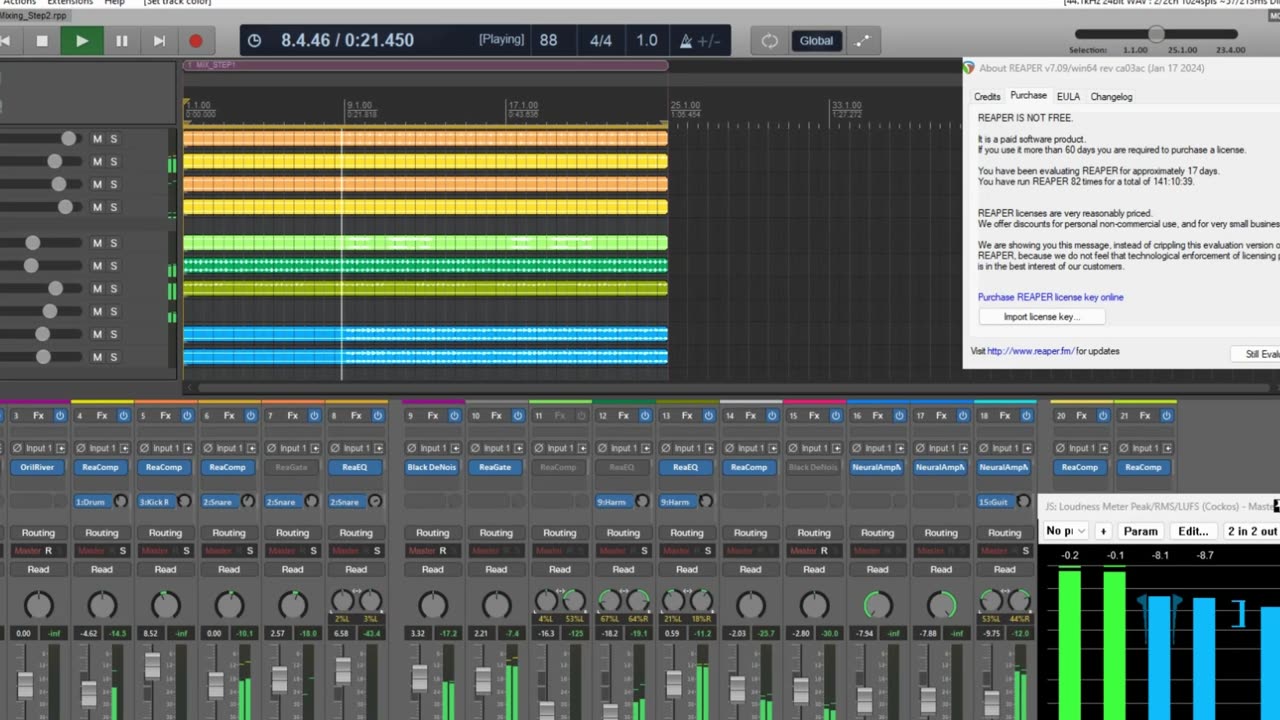
Task: Open FX chain on mixer track 13
Action: tap(687, 415)
